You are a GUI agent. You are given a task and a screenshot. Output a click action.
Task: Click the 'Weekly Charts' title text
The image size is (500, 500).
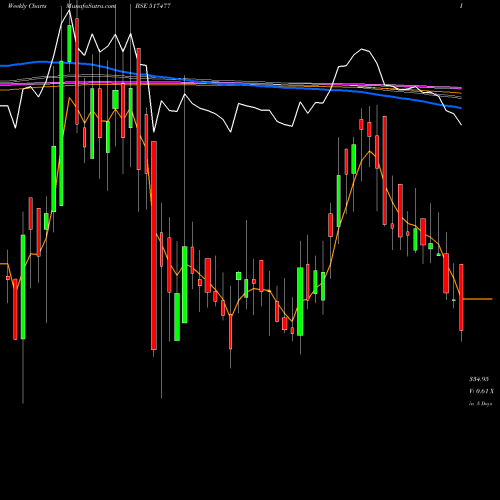(x=27, y=6)
